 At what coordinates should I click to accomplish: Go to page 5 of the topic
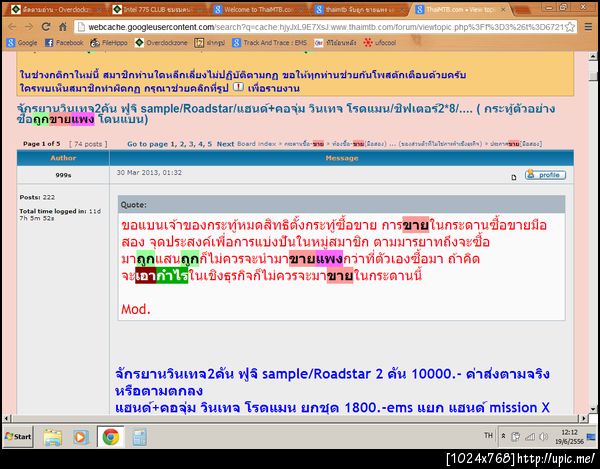(209, 144)
